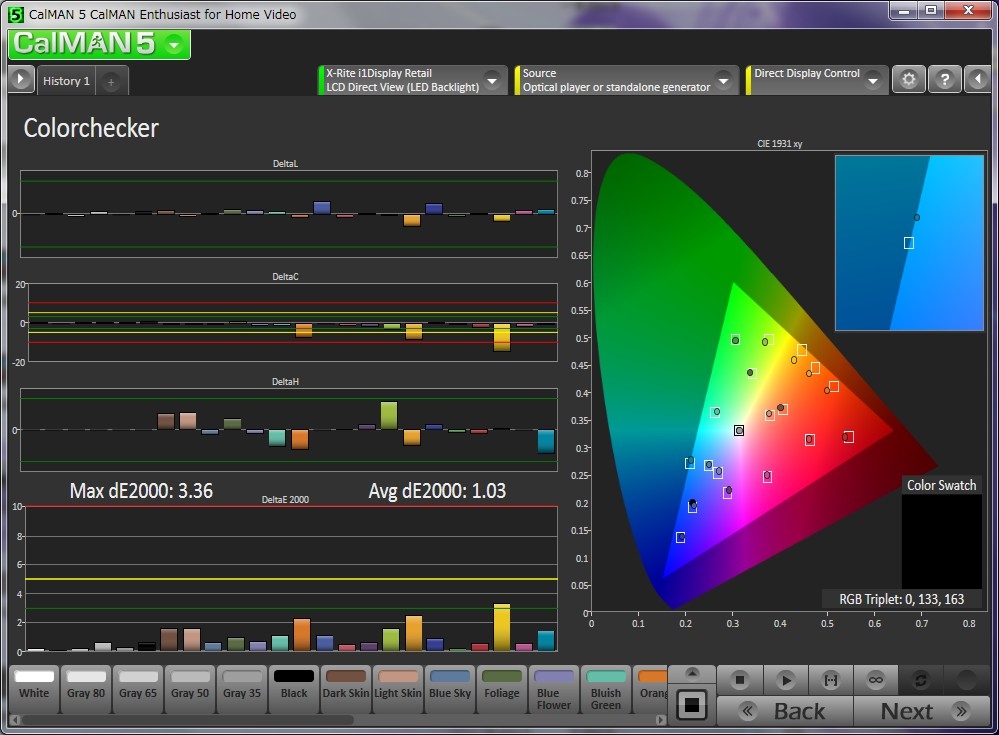Screen dimensions: 999x735
Task: Click the collapse arrow at far right of toolbar
Action: click(x=977, y=80)
